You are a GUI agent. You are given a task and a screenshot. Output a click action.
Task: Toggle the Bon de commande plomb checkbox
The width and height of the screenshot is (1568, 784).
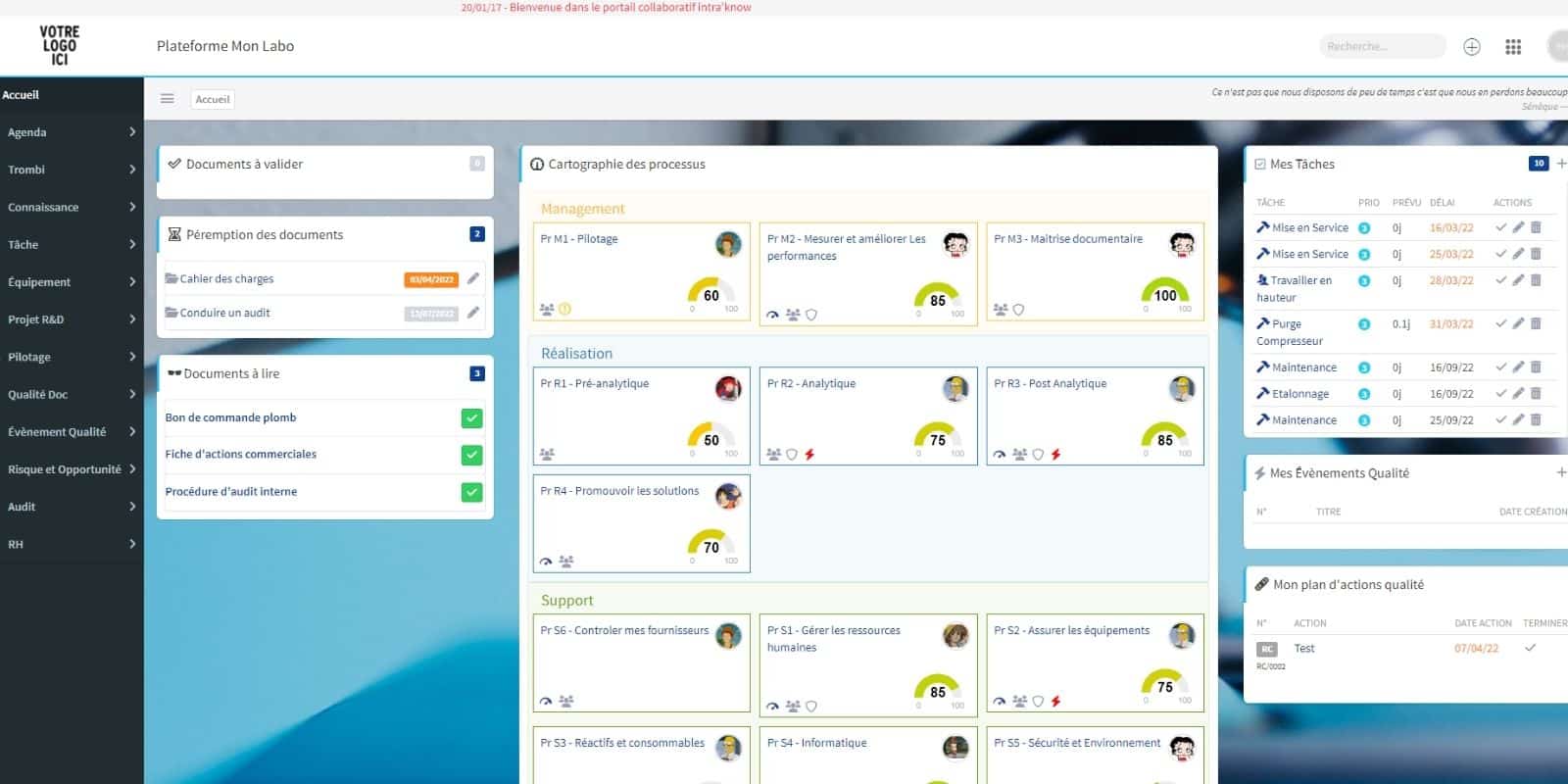click(x=471, y=418)
